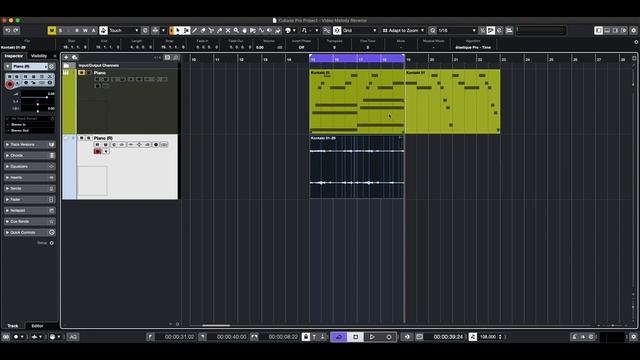Open the transport setup gear at bottom right
The image size is (640, 360).
633,337
